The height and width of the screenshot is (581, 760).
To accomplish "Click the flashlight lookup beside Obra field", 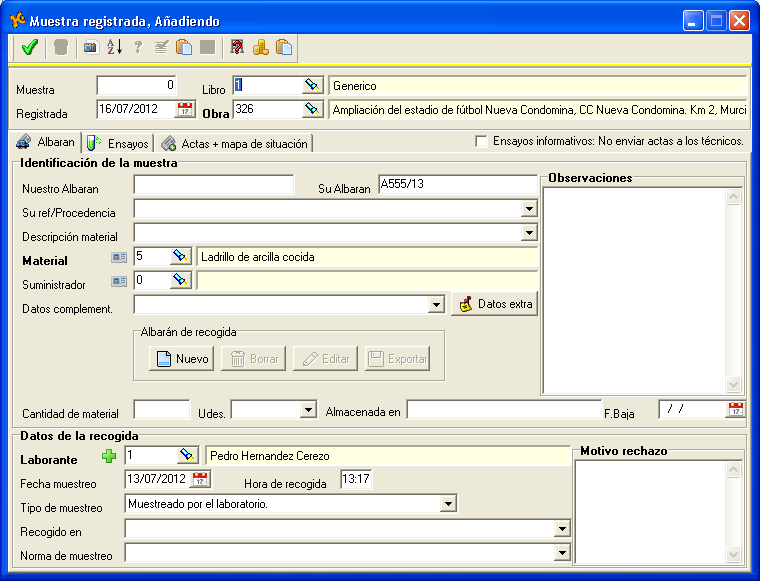I will (x=313, y=109).
